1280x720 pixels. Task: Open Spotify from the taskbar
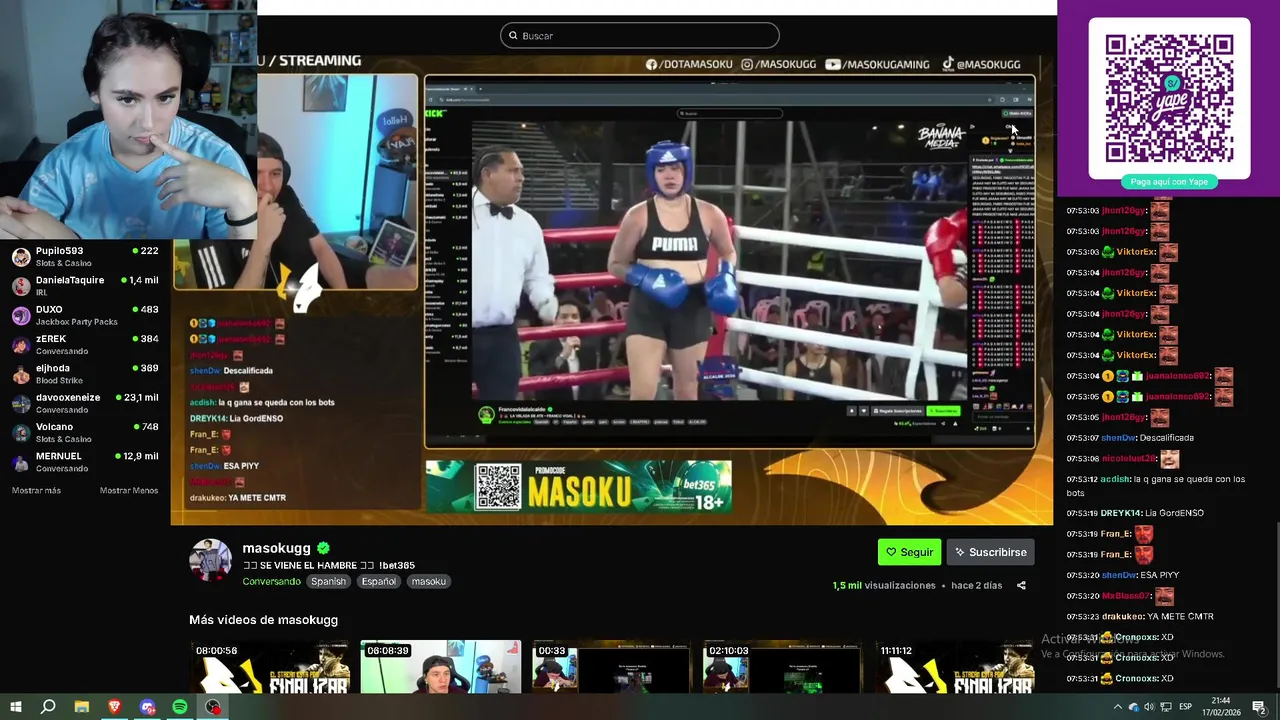(180, 707)
